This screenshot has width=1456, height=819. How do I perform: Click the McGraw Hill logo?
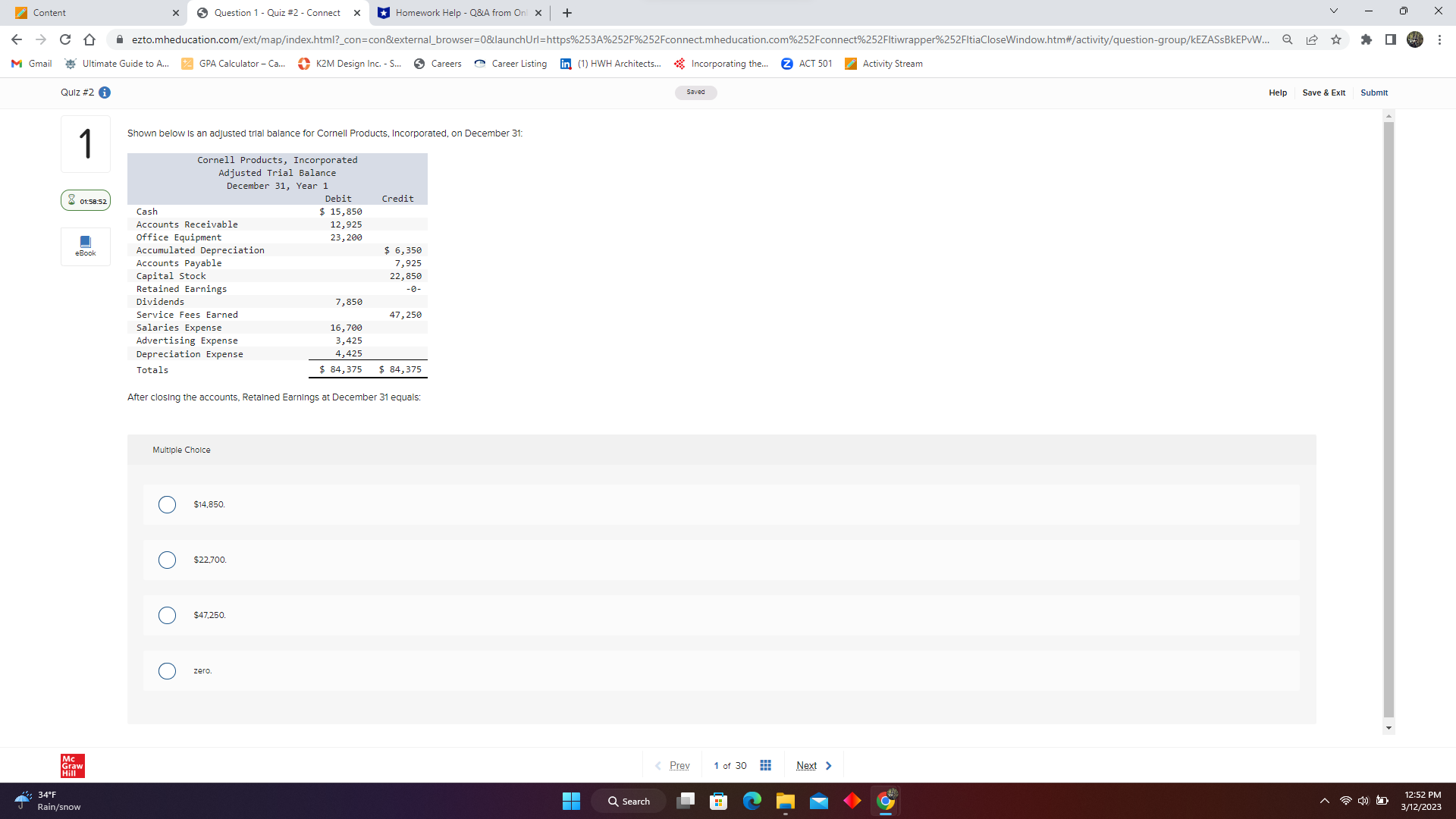pyautogui.click(x=73, y=765)
